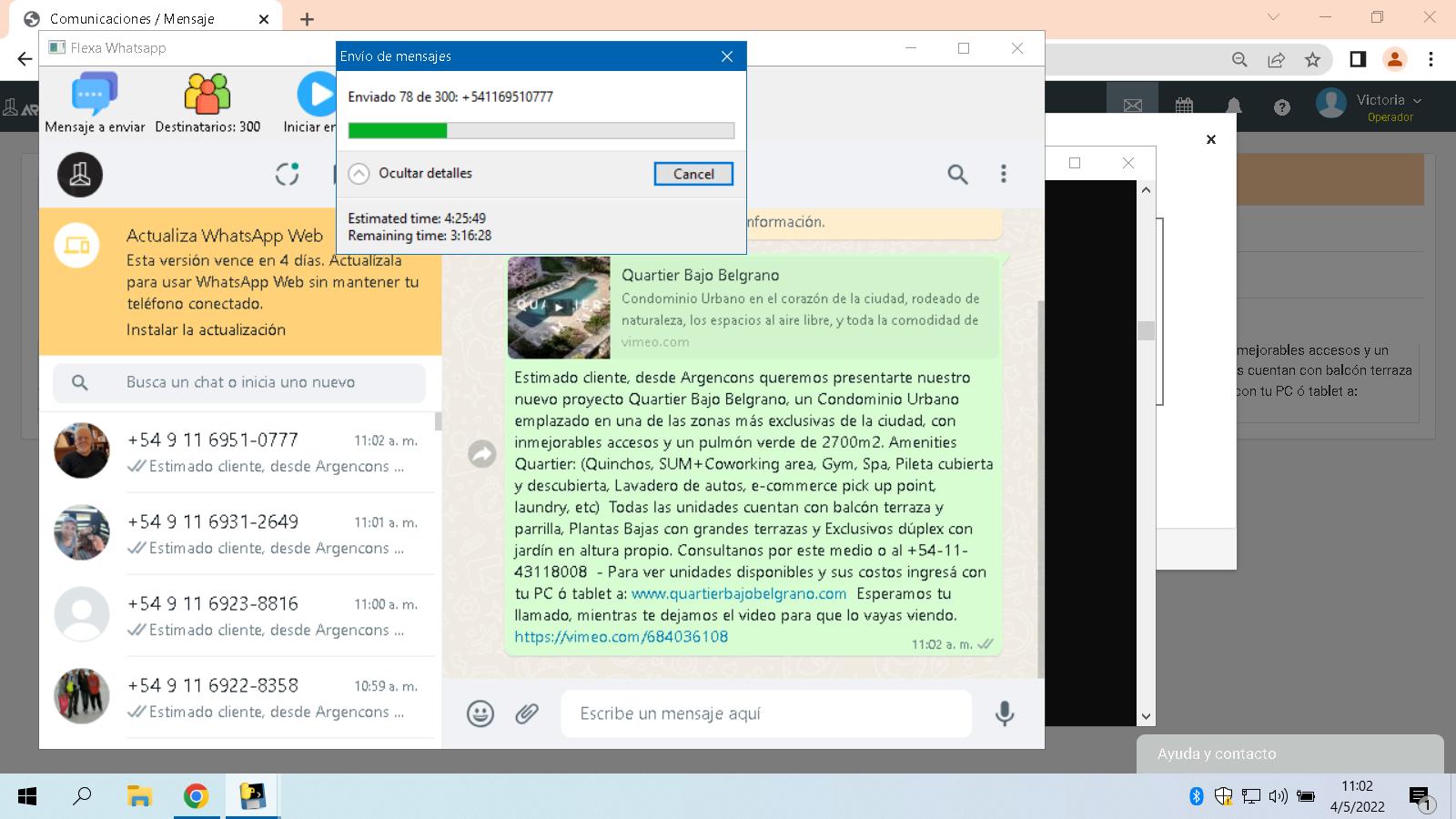
Task: Open Windows Start menu
Action: [x=27, y=796]
